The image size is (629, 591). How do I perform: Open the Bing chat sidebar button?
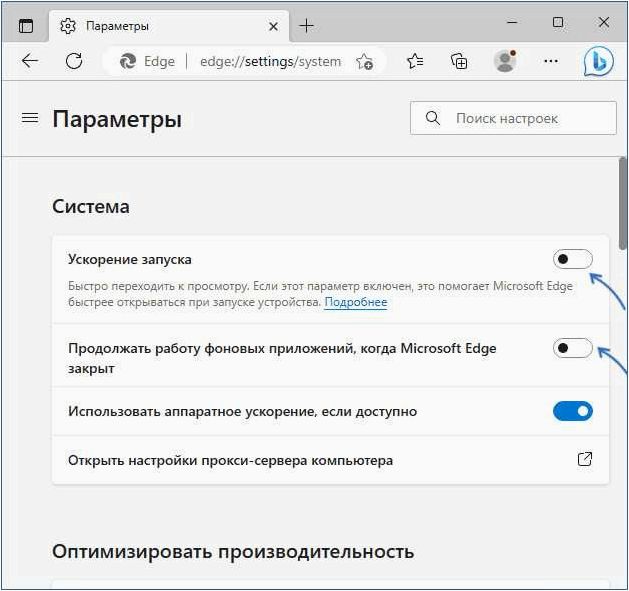coord(599,61)
